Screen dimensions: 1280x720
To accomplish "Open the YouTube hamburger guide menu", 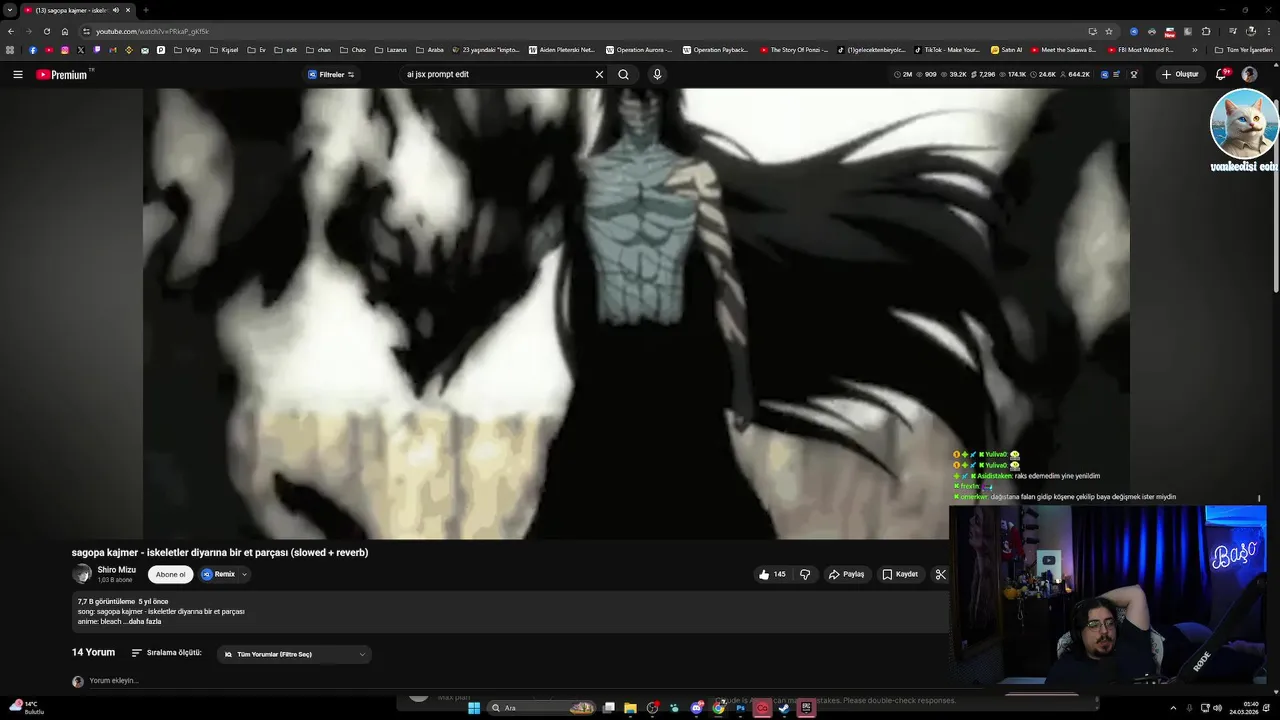I will point(17,74).
